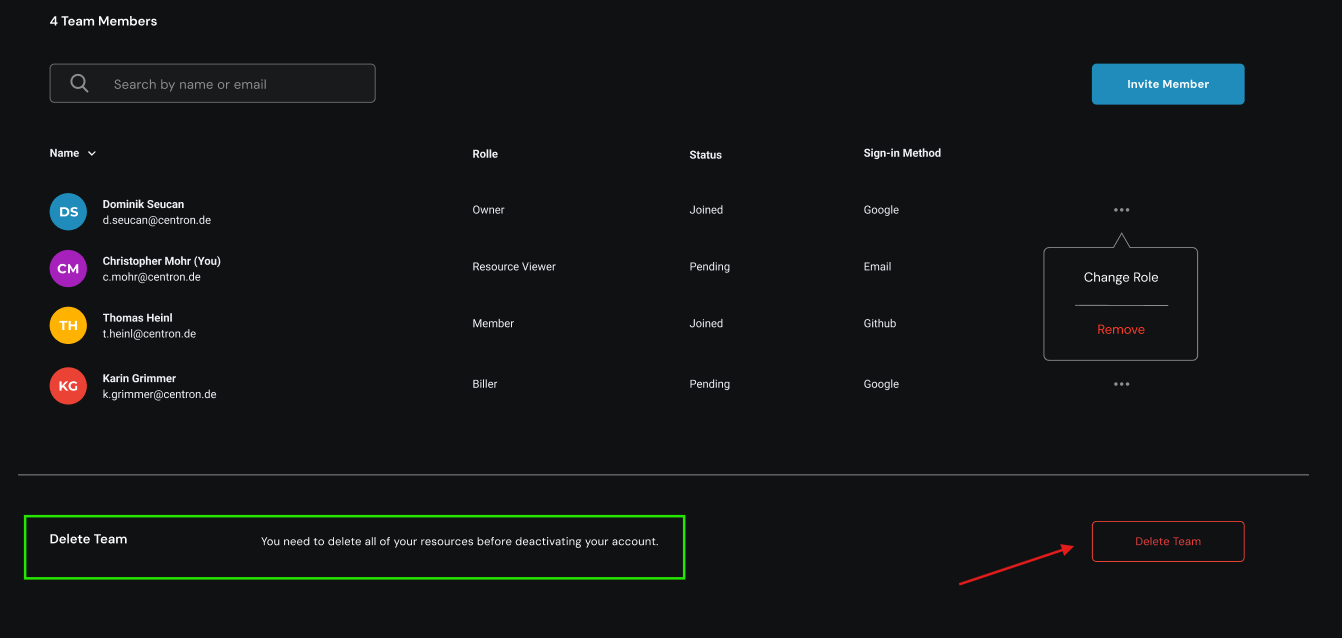
Task: Click the Rolle column header
Action: click(485, 154)
